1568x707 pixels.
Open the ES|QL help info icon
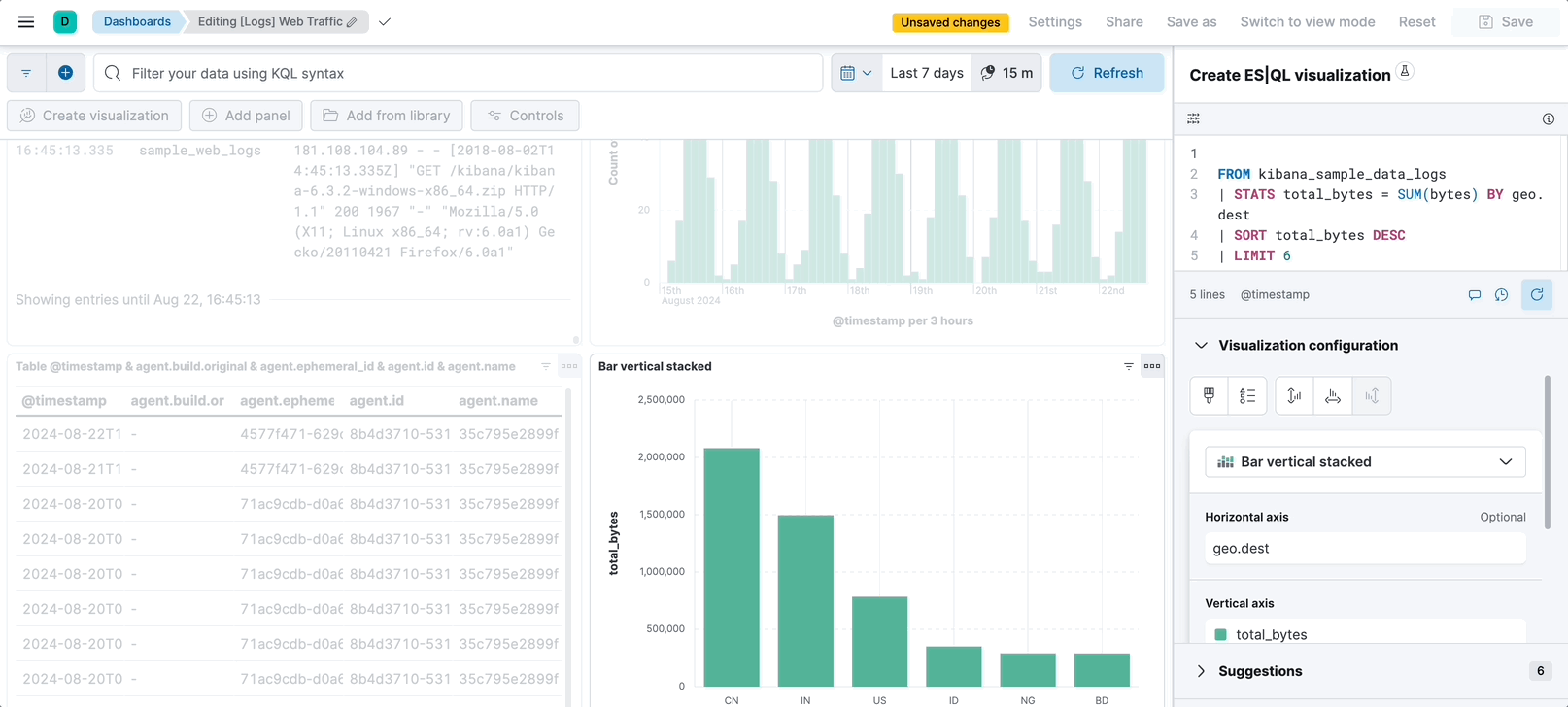click(x=1549, y=118)
